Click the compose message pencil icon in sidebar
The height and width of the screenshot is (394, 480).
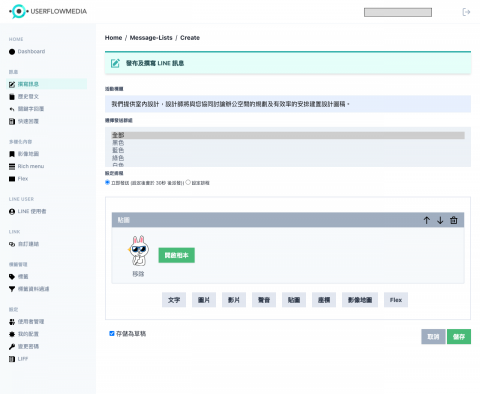[12, 84]
